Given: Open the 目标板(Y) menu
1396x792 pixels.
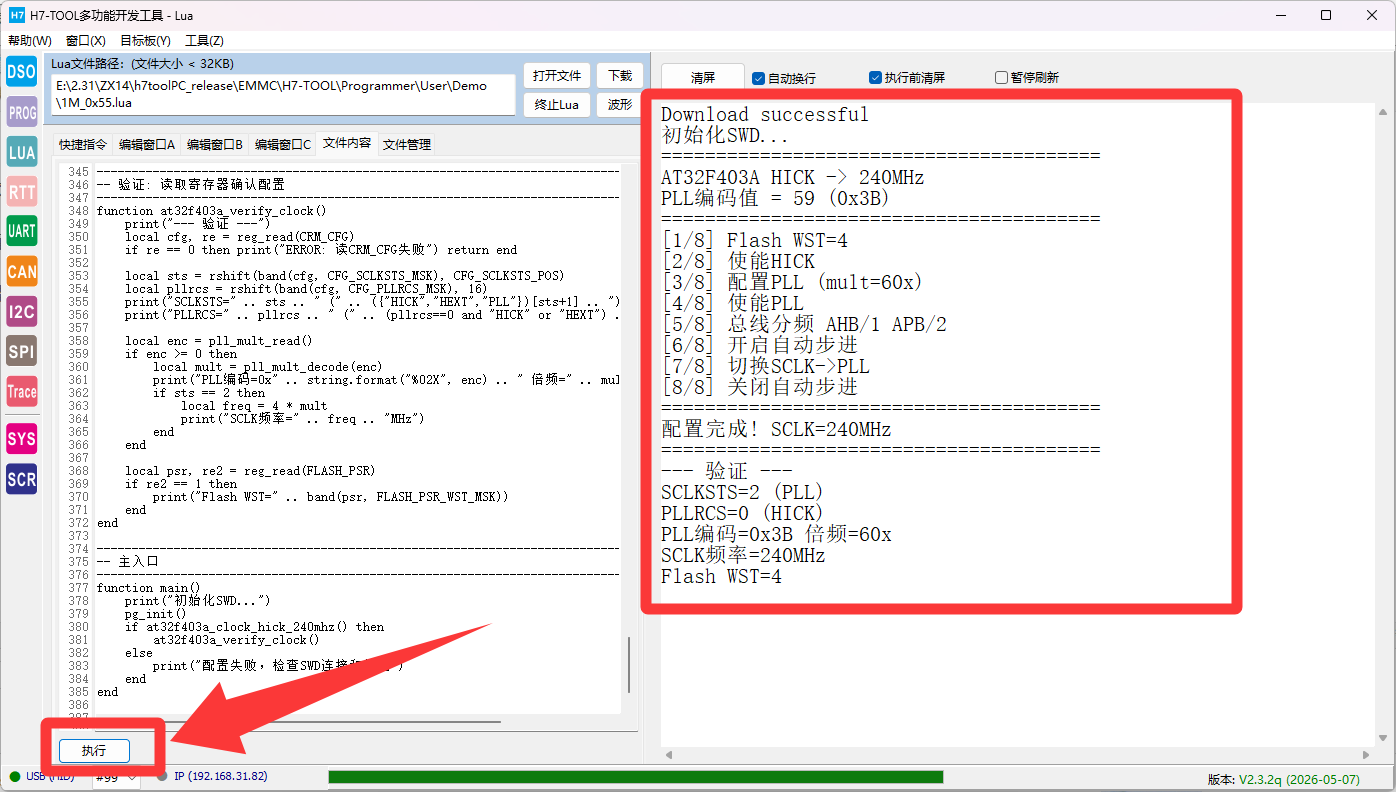Looking at the screenshot, I should [146, 41].
